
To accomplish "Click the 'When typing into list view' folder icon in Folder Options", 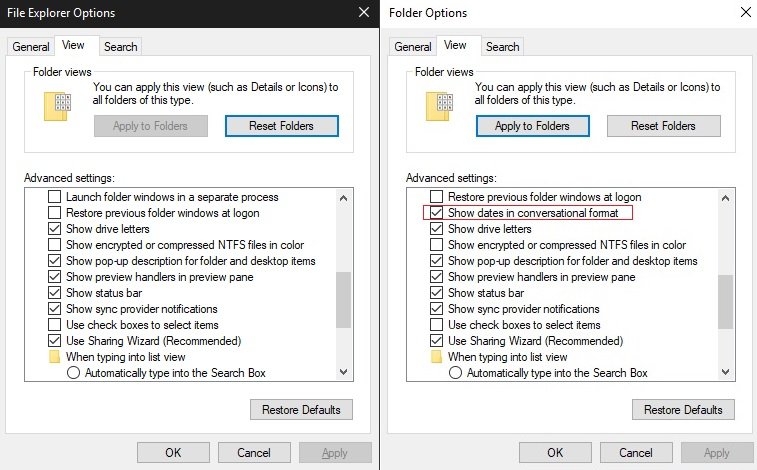I will pos(436,357).
